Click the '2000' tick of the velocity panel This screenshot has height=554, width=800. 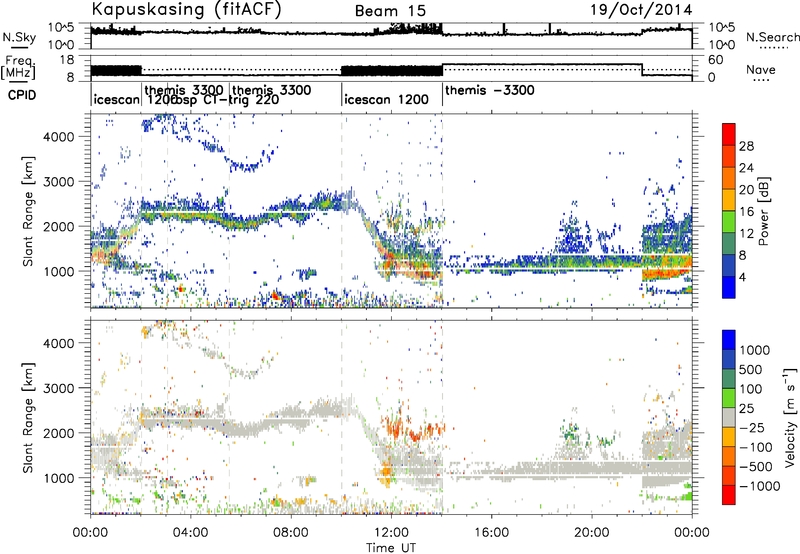coord(61,433)
